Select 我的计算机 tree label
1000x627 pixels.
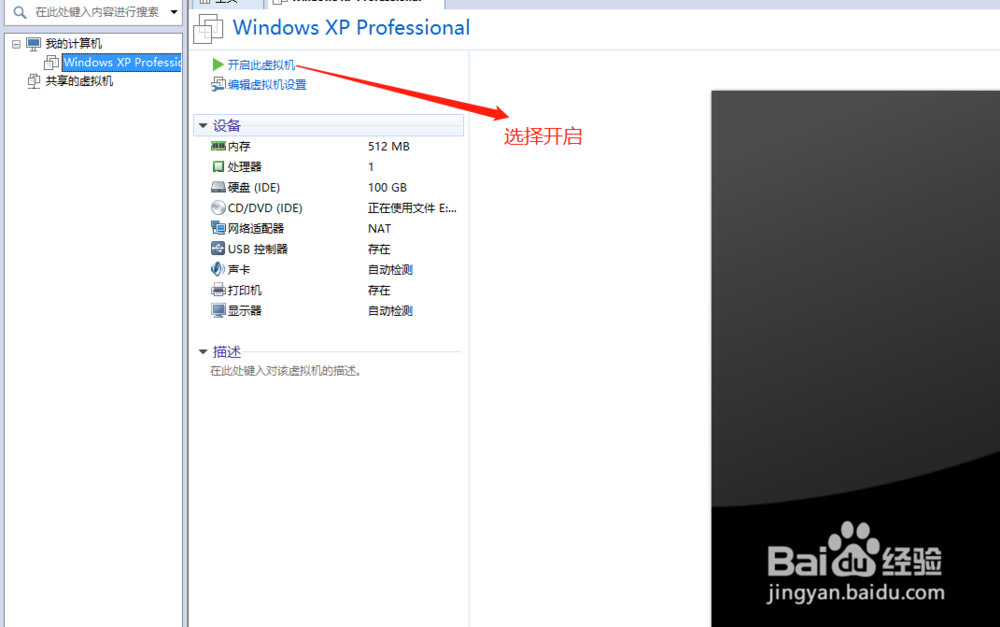(x=73, y=43)
